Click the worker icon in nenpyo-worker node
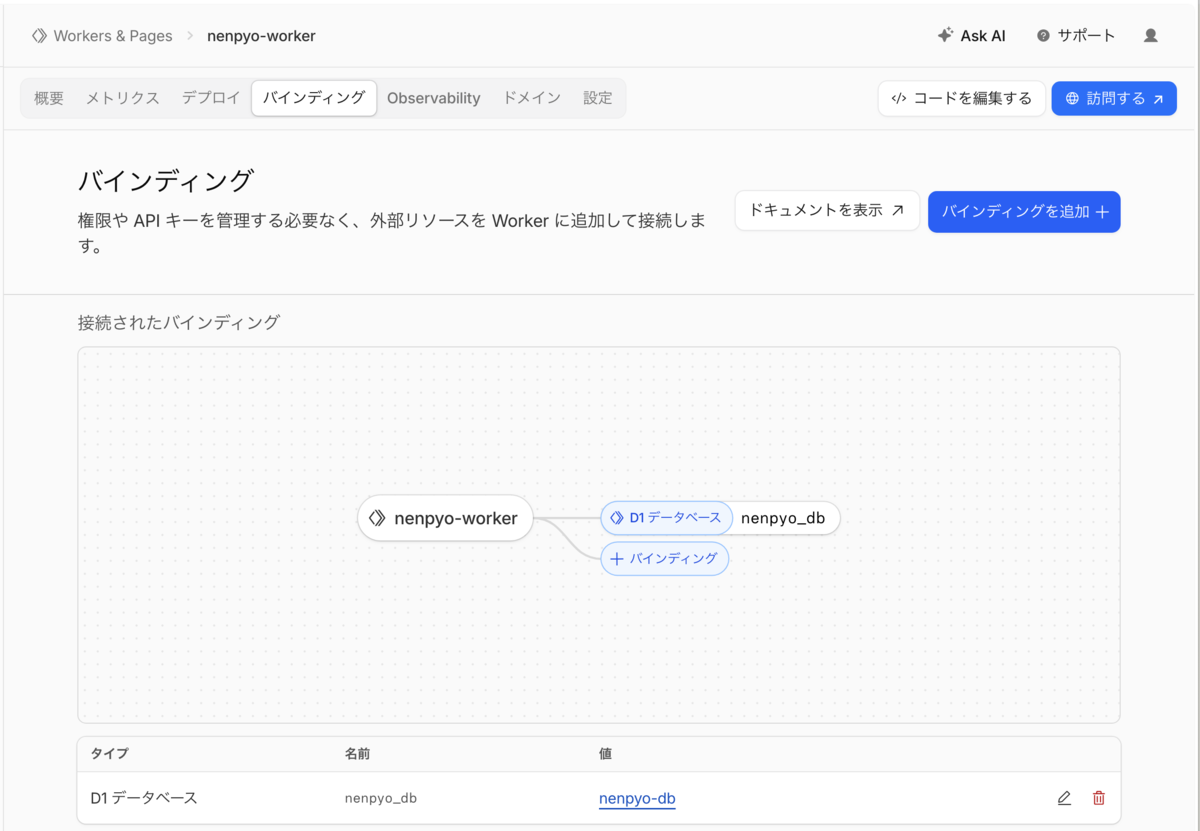Viewport: 1200px width, 831px height. pyautogui.click(x=377, y=518)
